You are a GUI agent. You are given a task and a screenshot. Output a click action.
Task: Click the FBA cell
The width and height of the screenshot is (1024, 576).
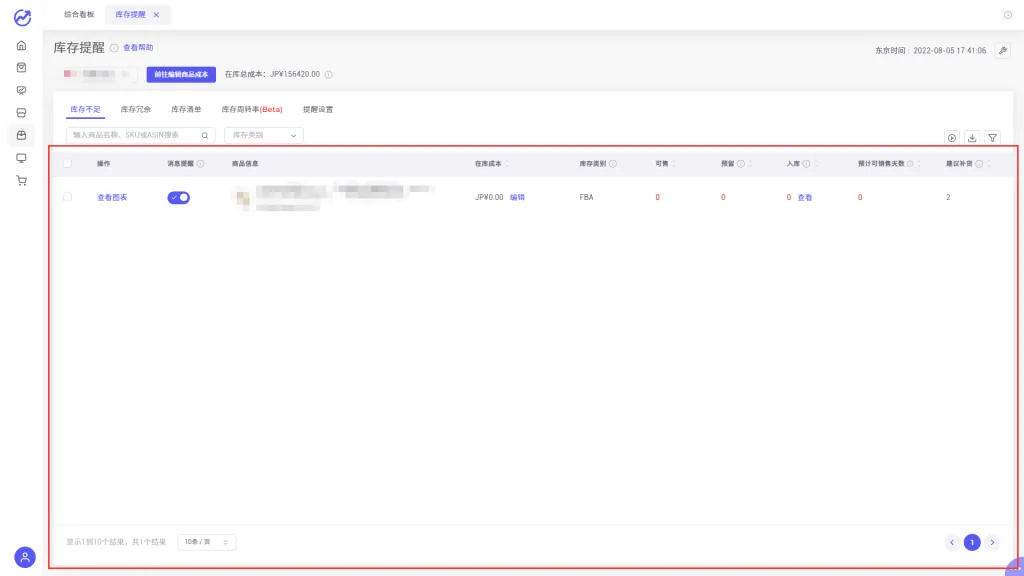tap(586, 197)
